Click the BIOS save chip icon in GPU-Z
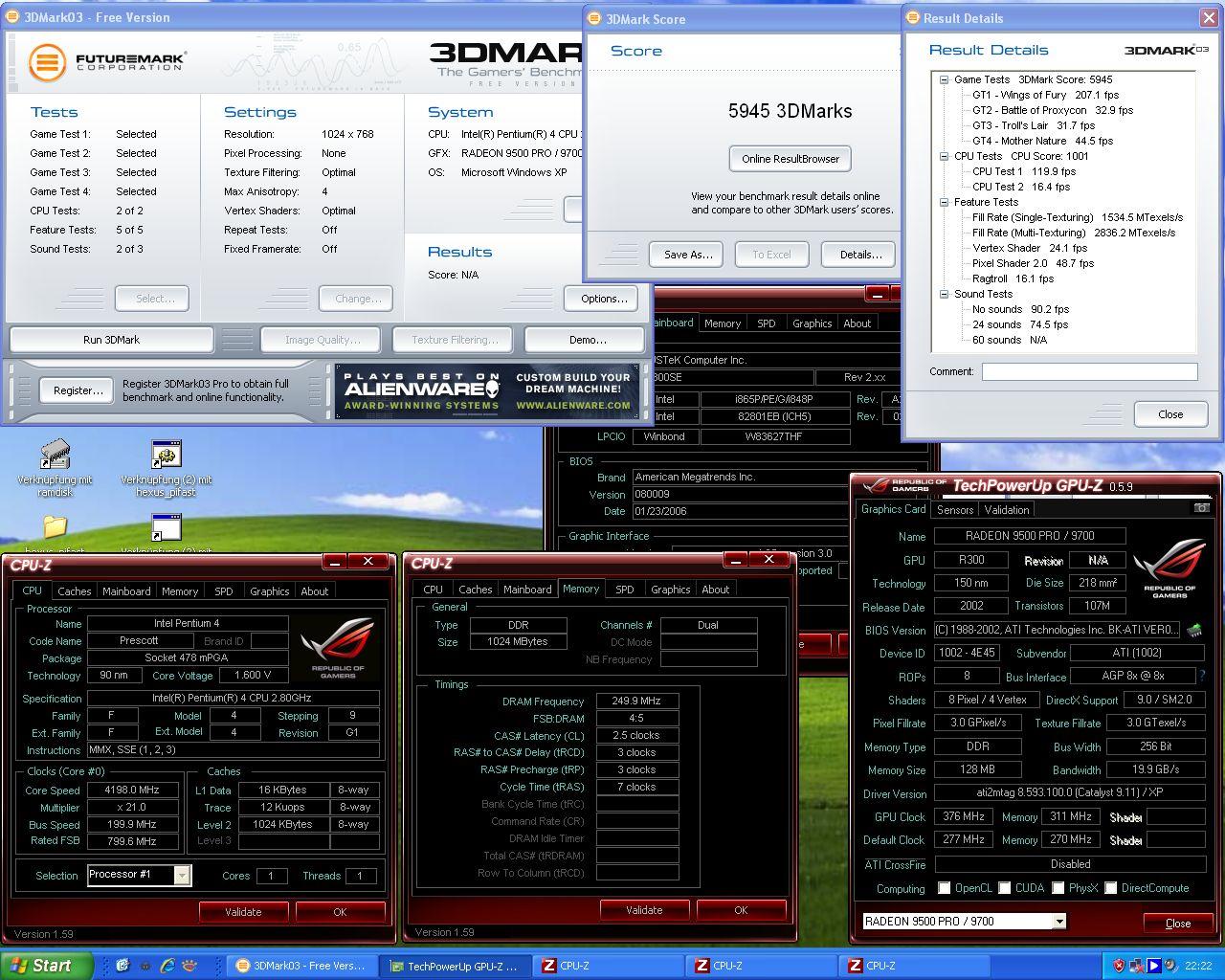Screen dimensions: 1225x980 point(1194,630)
